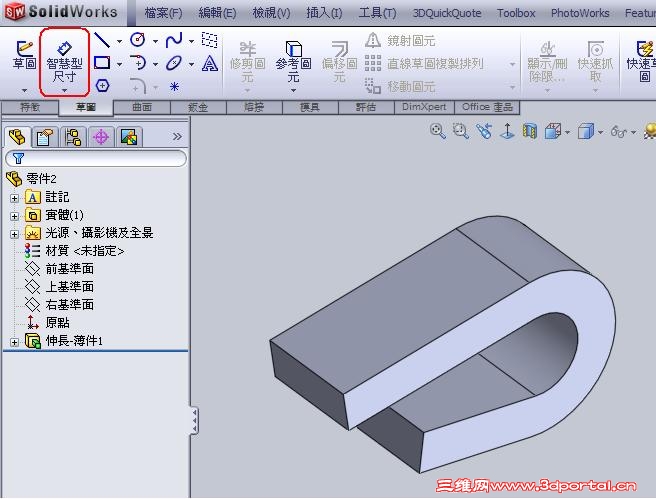The image size is (656, 499).
Task: Expand the 註記 (Annotations) tree node
Action: [15, 198]
